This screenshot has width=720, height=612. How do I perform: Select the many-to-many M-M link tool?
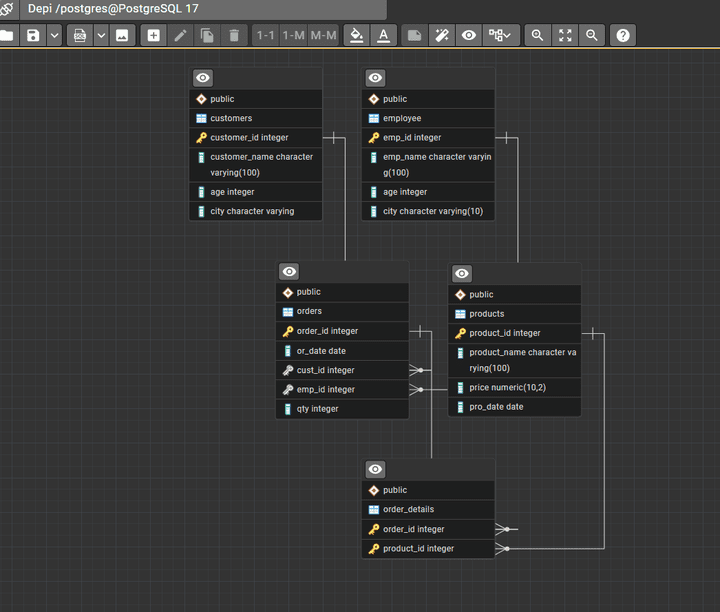click(324, 35)
